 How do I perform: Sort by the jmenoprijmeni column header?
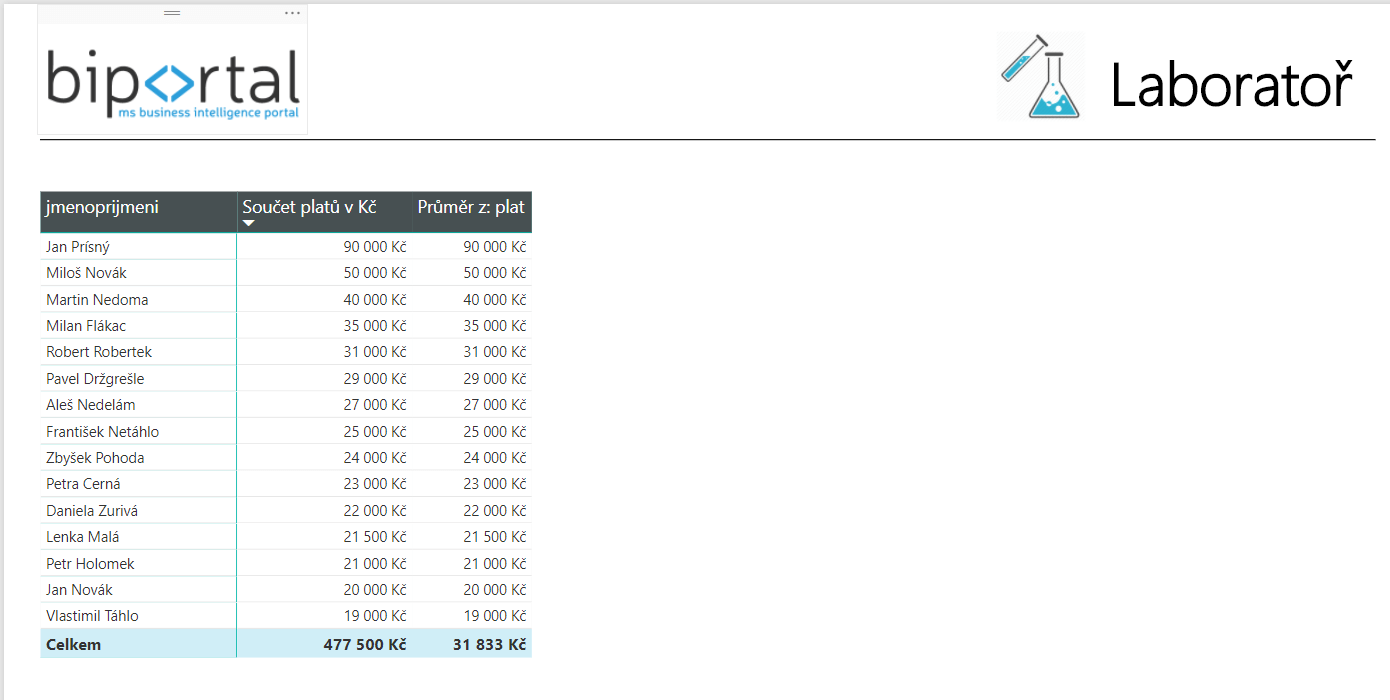coord(102,207)
